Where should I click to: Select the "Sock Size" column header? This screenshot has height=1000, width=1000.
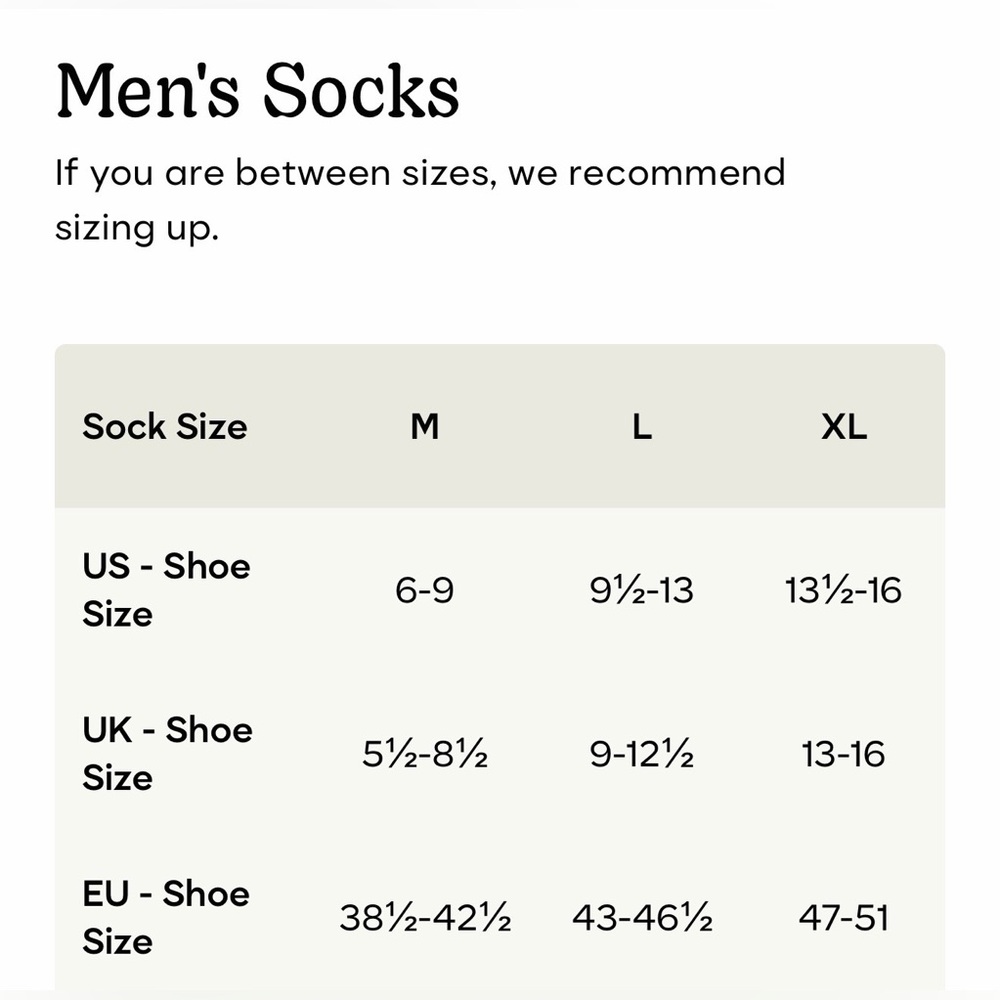[x=164, y=427]
